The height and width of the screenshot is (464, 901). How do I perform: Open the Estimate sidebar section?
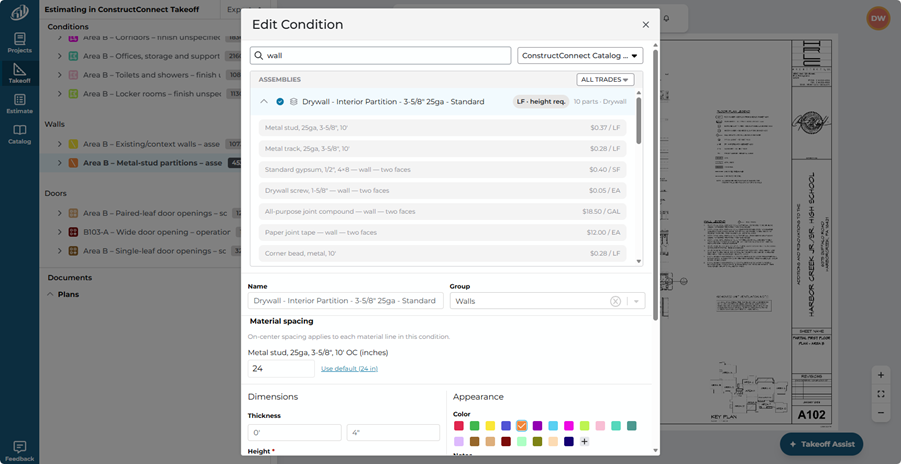tap(20, 104)
